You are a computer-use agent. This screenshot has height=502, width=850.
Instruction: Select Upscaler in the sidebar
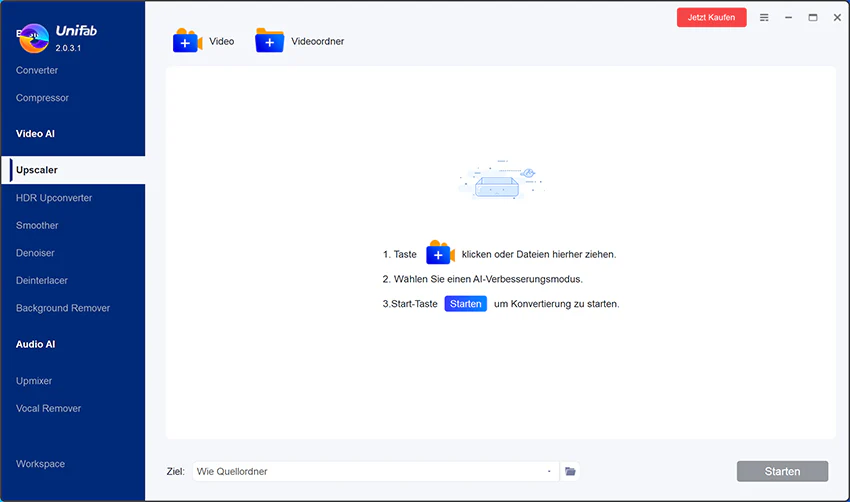coord(73,170)
